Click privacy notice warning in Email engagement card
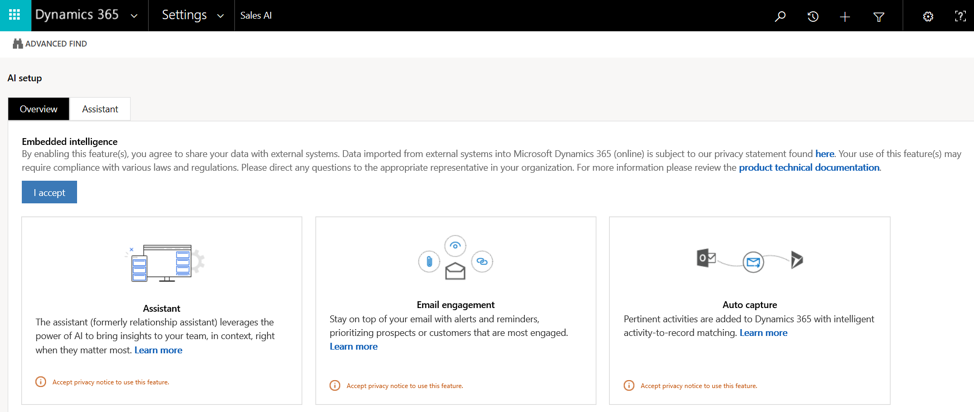Screen dimensions: 974x412 [x=404, y=386]
